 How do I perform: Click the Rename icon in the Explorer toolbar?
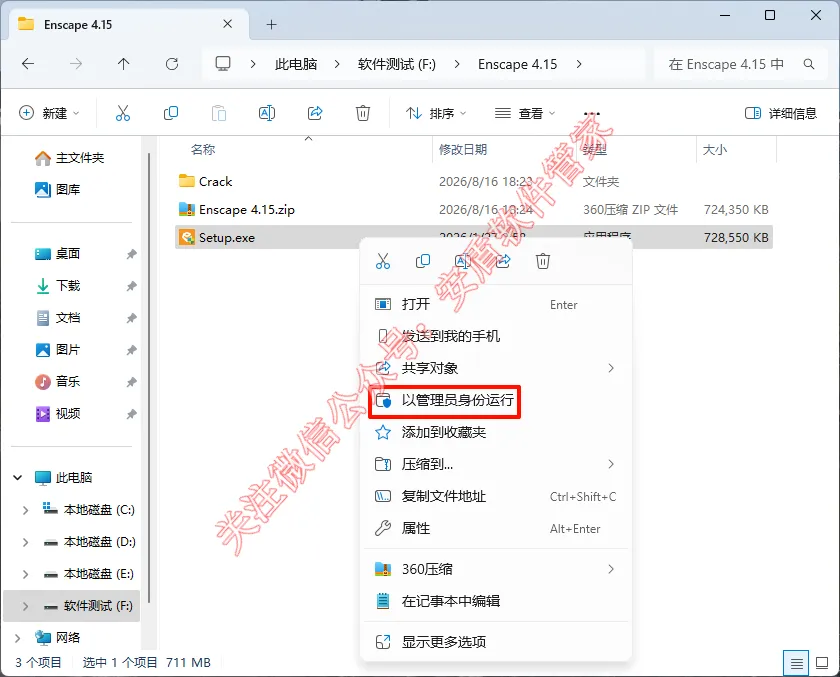(x=267, y=113)
